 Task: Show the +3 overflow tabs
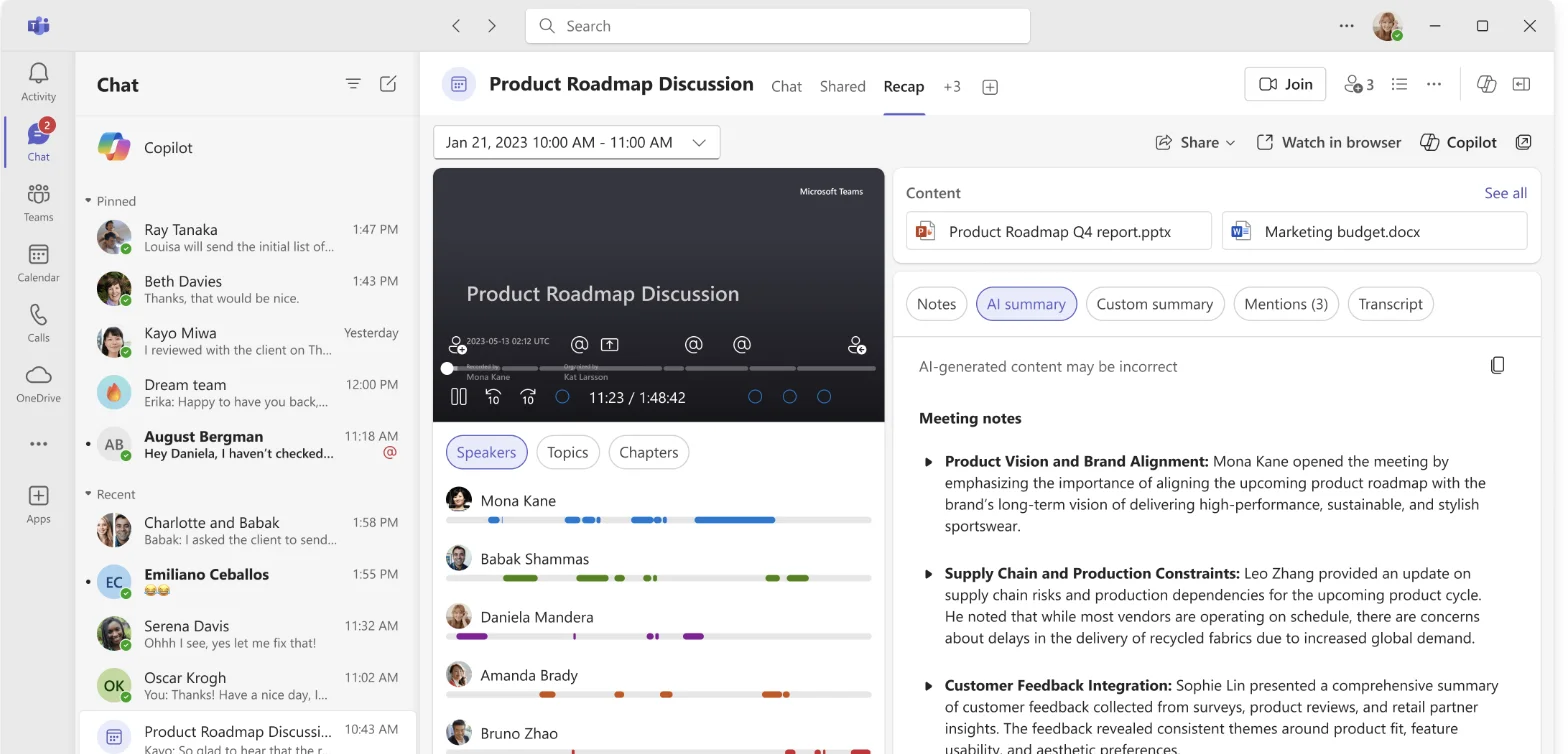pyautogui.click(x=952, y=87)
